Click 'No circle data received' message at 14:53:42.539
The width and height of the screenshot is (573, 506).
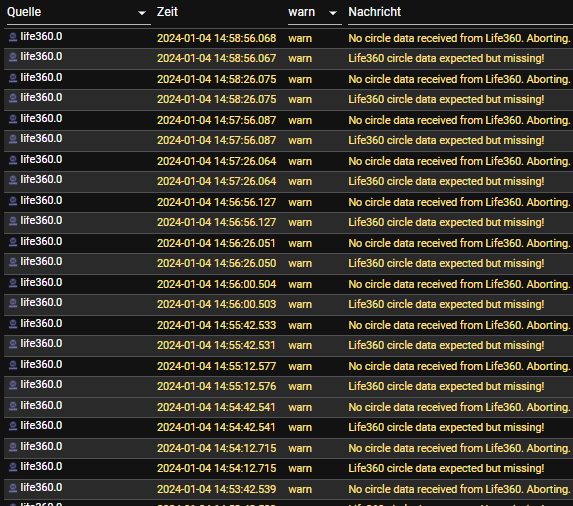tap(459, 489)
